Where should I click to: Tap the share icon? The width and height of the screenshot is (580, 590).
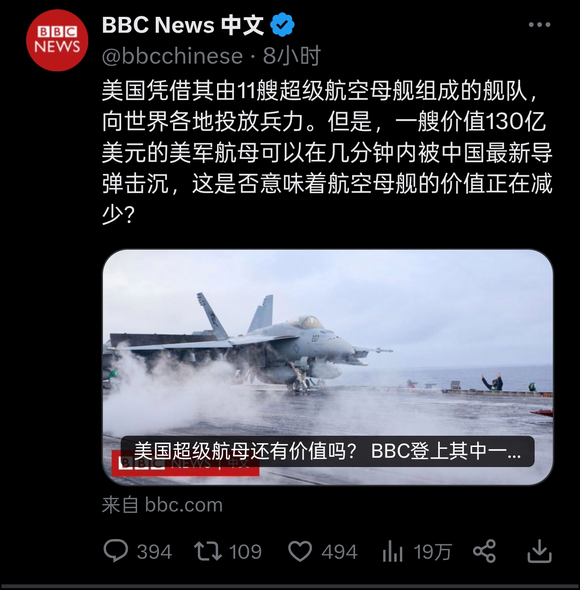coord(484,551)
